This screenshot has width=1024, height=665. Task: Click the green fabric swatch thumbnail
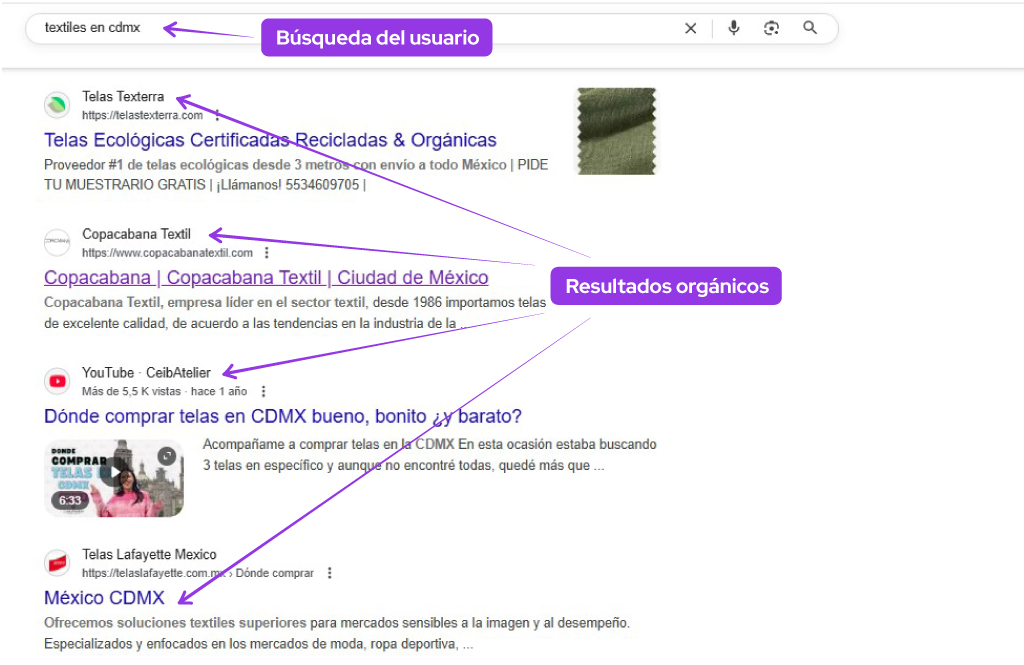pyautogui.click(x=616, y=131)
